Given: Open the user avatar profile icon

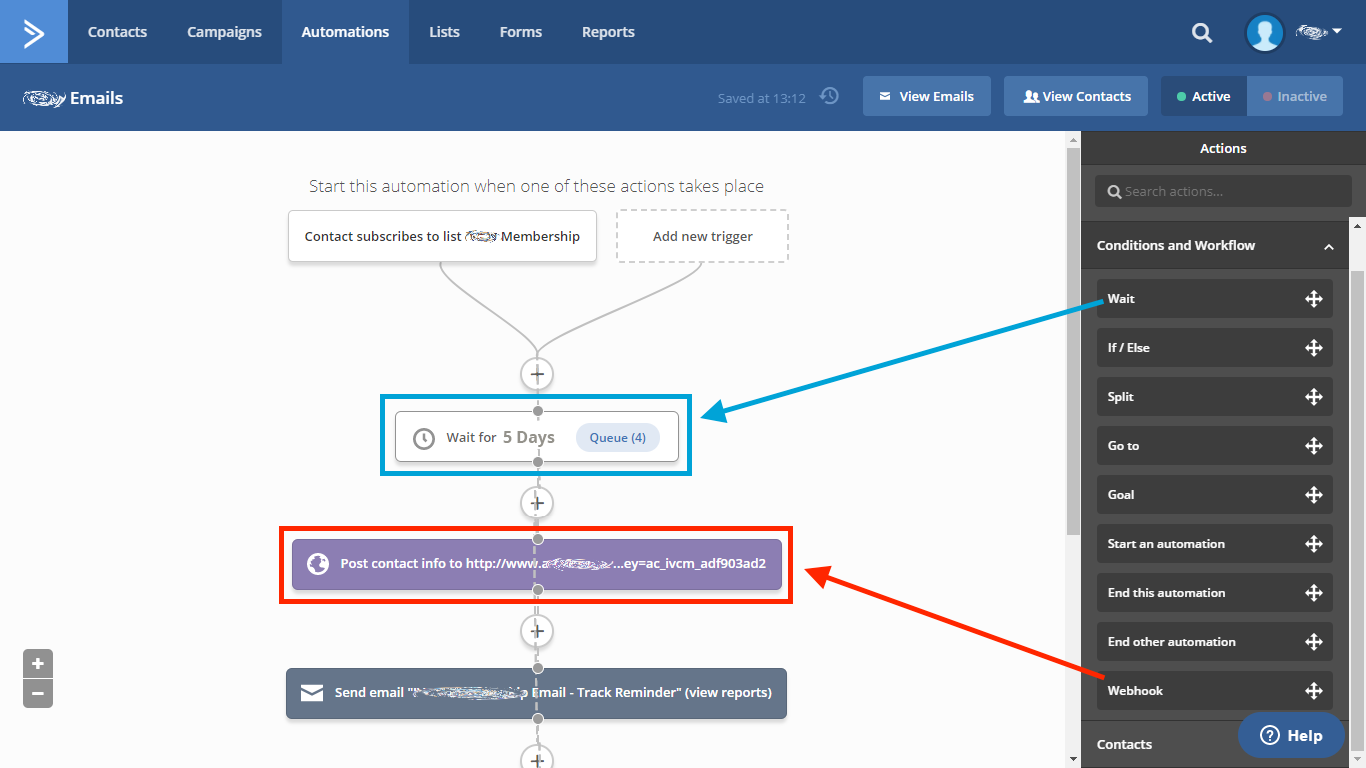Looking at the screenshot, I should 1265,32.
